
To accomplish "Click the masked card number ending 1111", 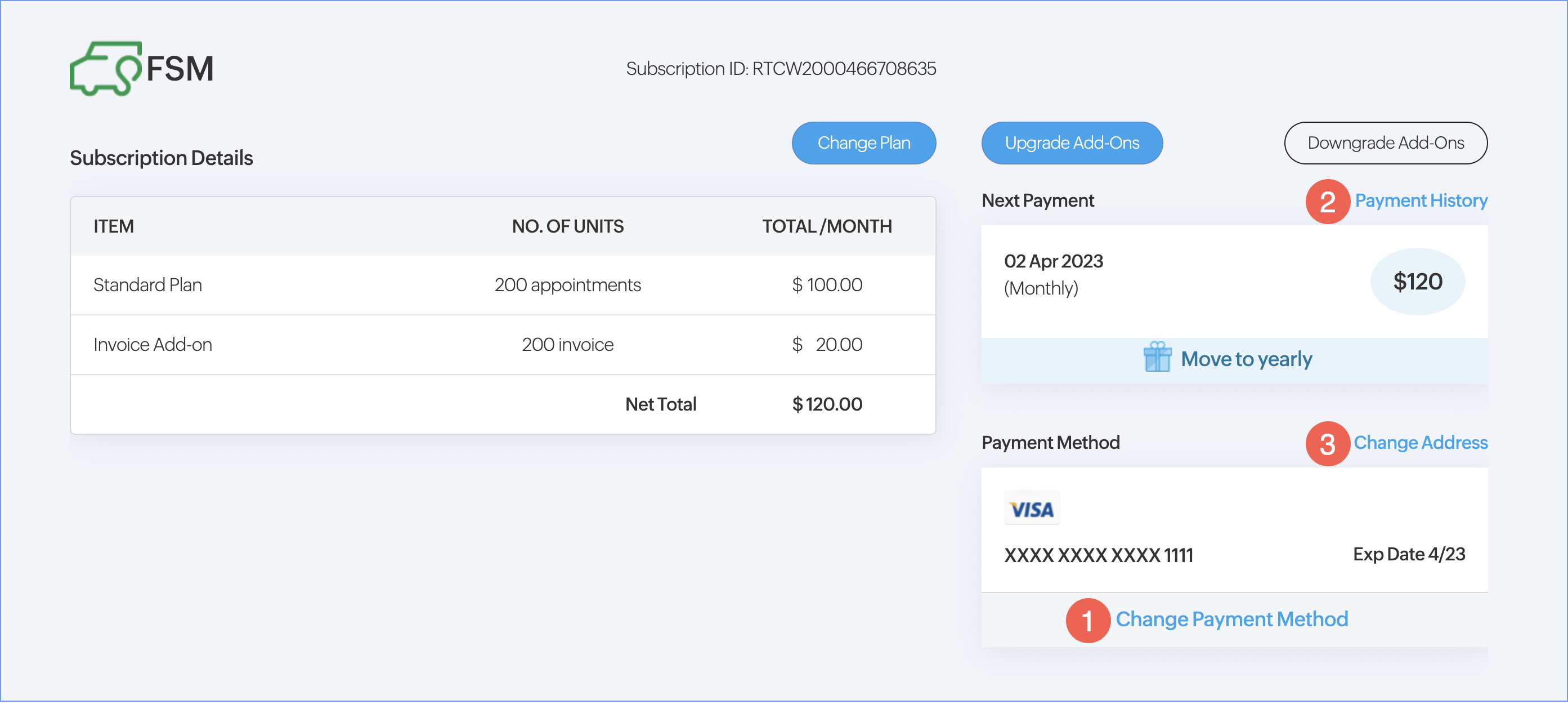I will (1098, 555).
